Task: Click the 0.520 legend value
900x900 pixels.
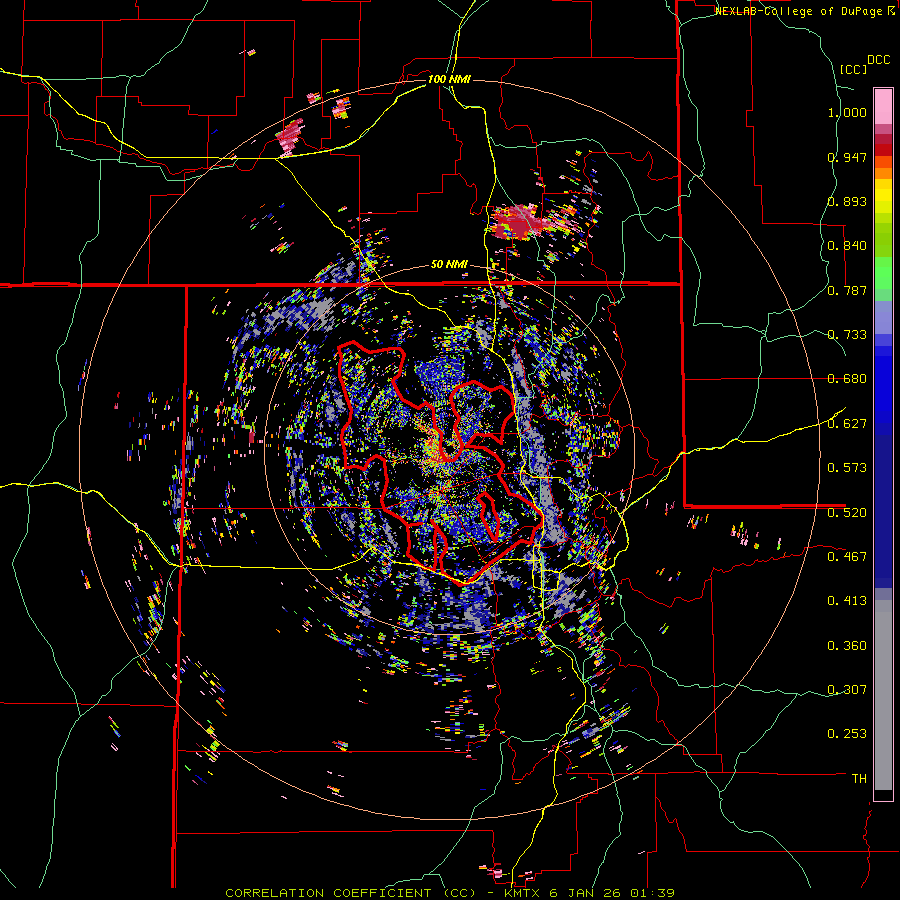Action: 847,513
